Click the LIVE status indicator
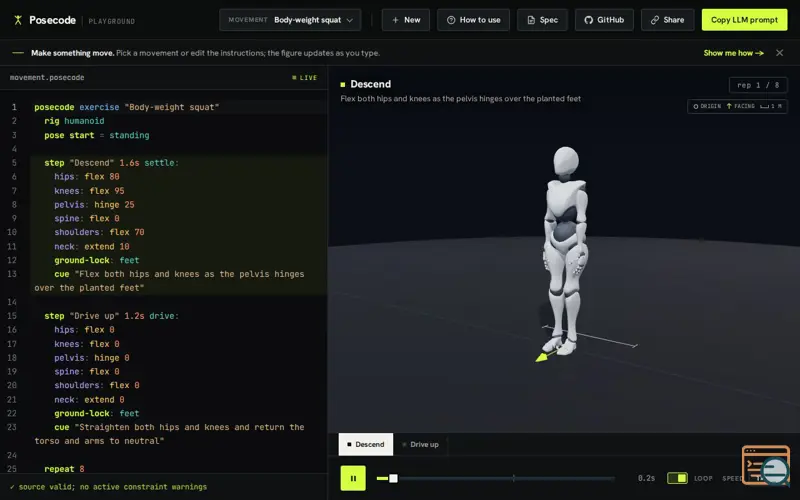 click(305, 78)
